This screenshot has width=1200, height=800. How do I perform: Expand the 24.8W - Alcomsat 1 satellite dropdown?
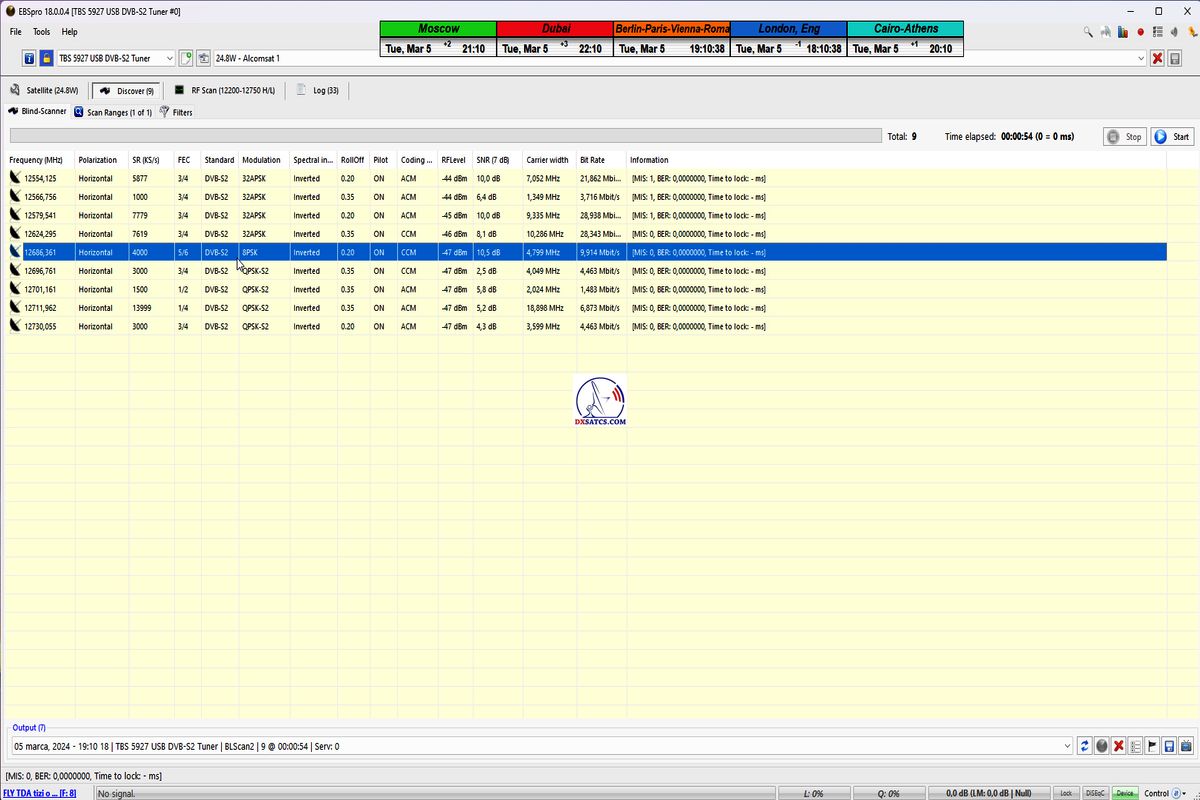[x=1141, y=59]
